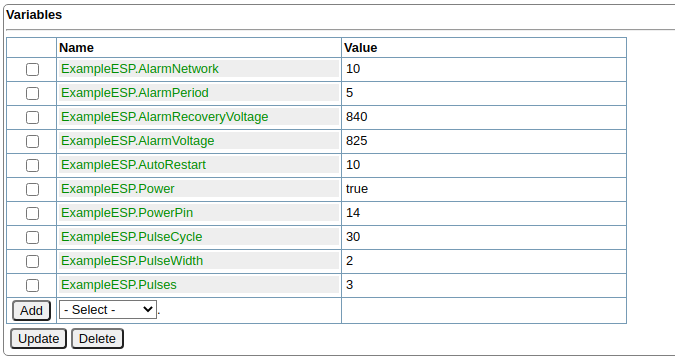Click the ExampleESP.AutoRestart name

133,165
